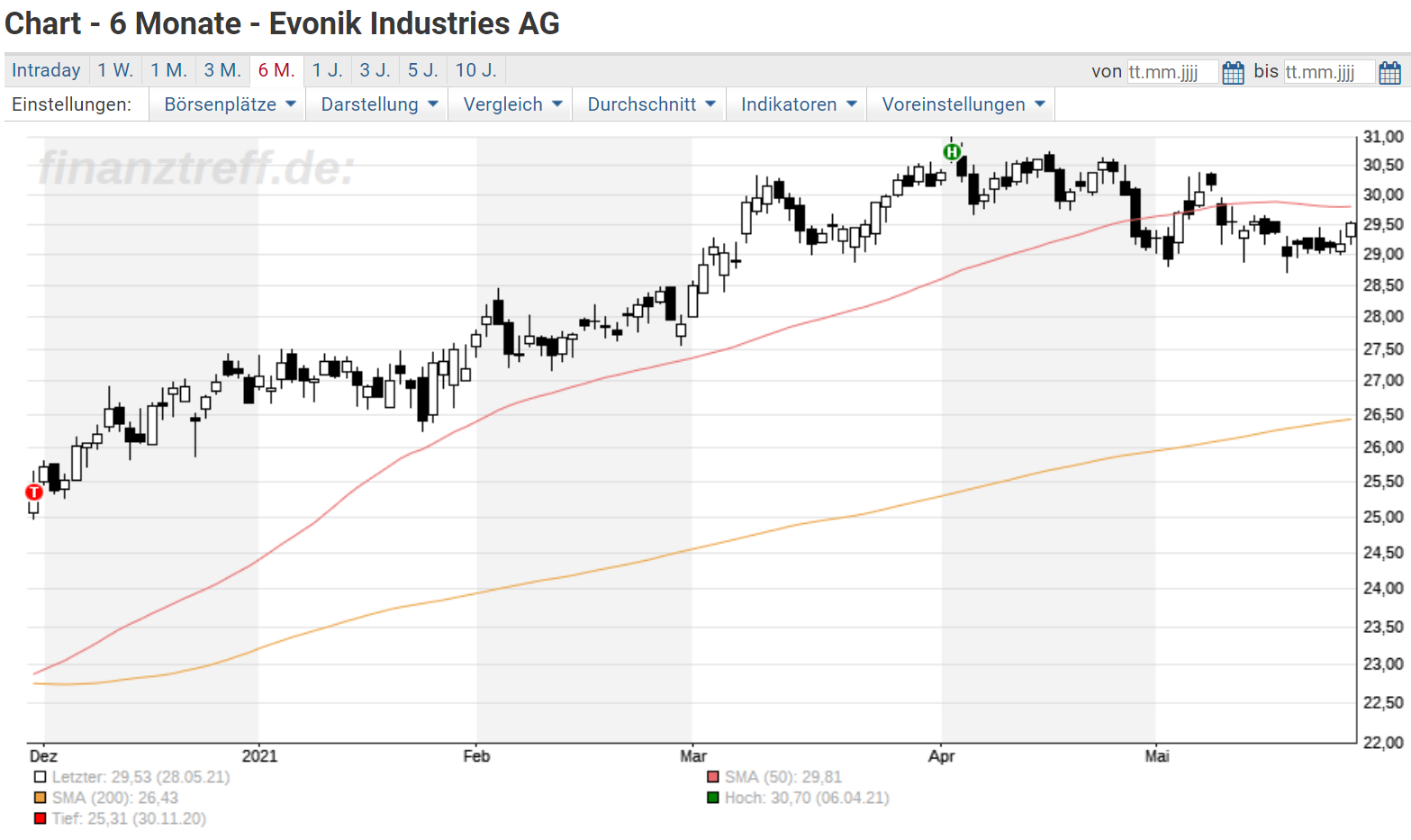
Task: Click the 'Feb' month label on the x-axis
Action: (x=476, y=756)
